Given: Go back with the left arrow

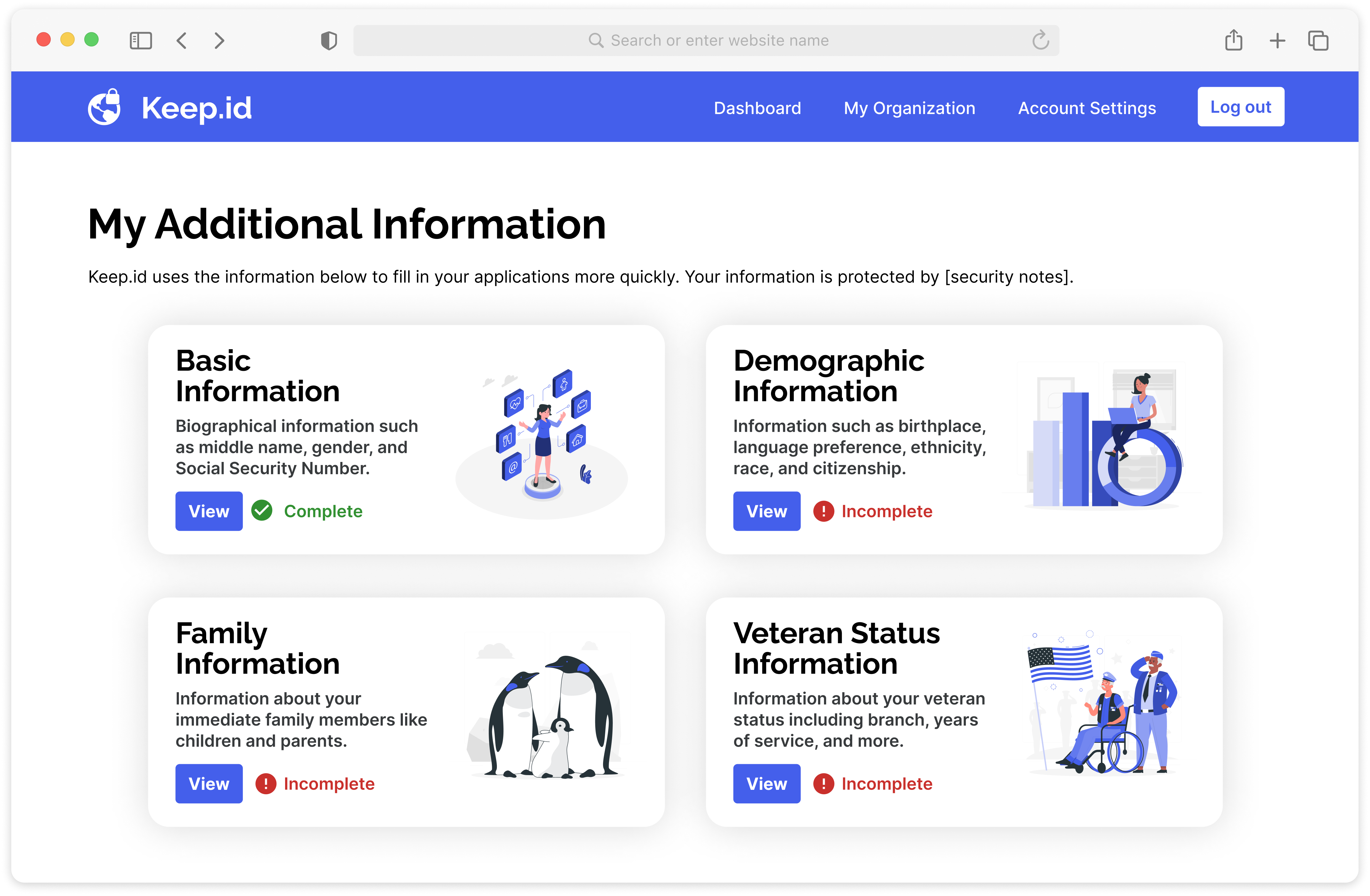Looking at the screenshot, I should (x=182, y=40).
